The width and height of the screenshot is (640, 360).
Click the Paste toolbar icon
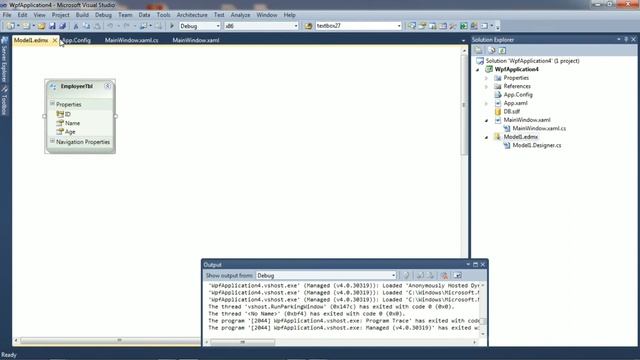pos(97,26)
